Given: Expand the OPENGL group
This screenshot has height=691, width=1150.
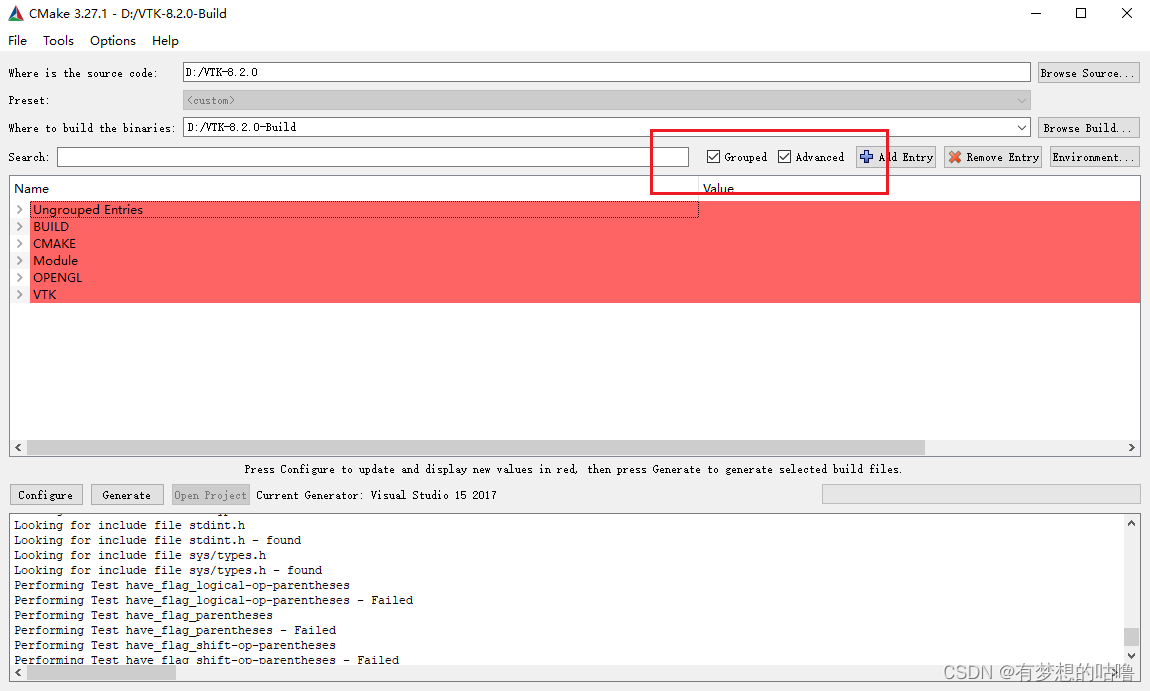Looking at the screenshot, I should [x=19, y=277].
